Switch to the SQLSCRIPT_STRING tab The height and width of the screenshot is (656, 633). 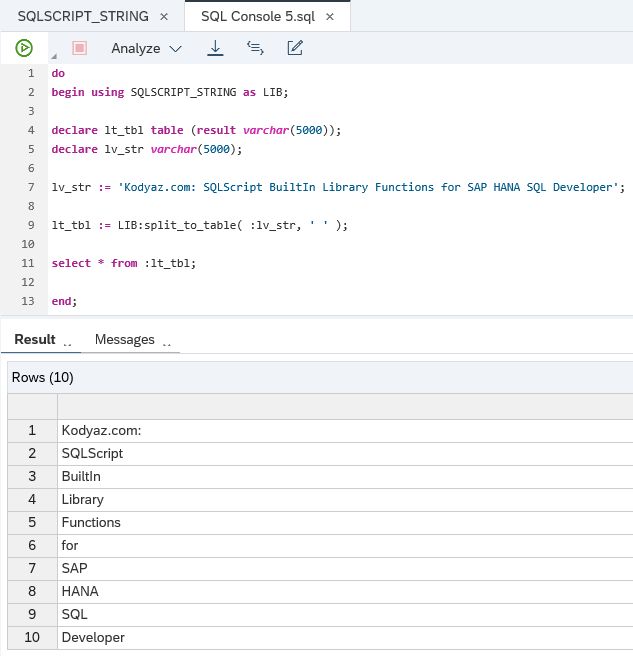[83, 16]
